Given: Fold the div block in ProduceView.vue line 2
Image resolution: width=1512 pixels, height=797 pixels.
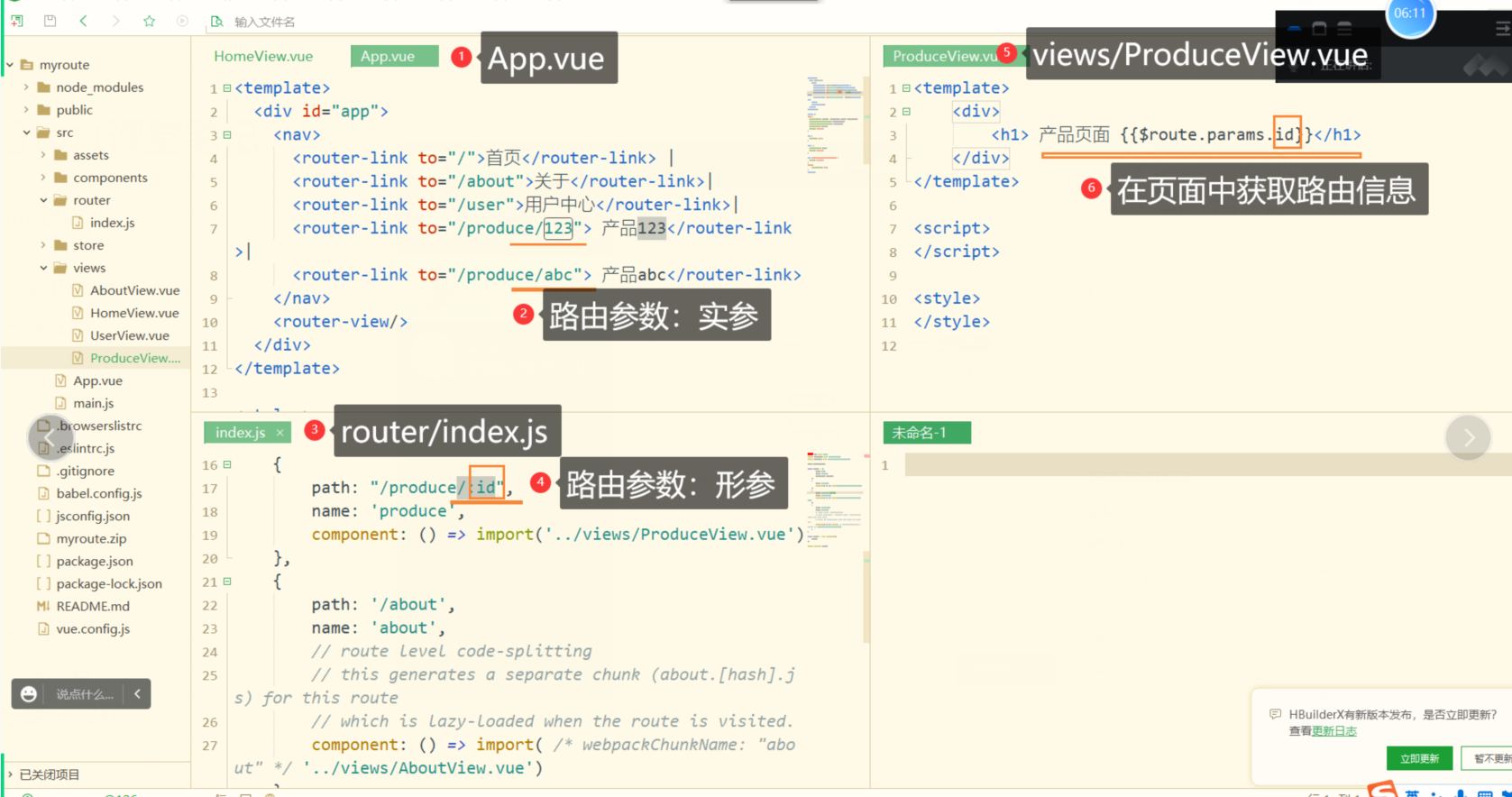Looking at the screenshot, I should click(x=906, y=112).
